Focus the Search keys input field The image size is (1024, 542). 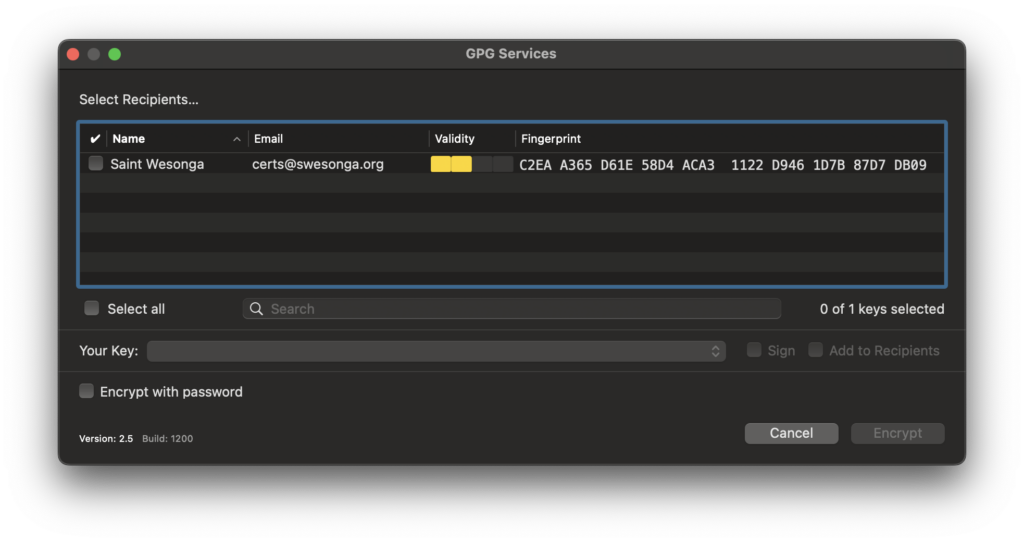tap(520, 309)
